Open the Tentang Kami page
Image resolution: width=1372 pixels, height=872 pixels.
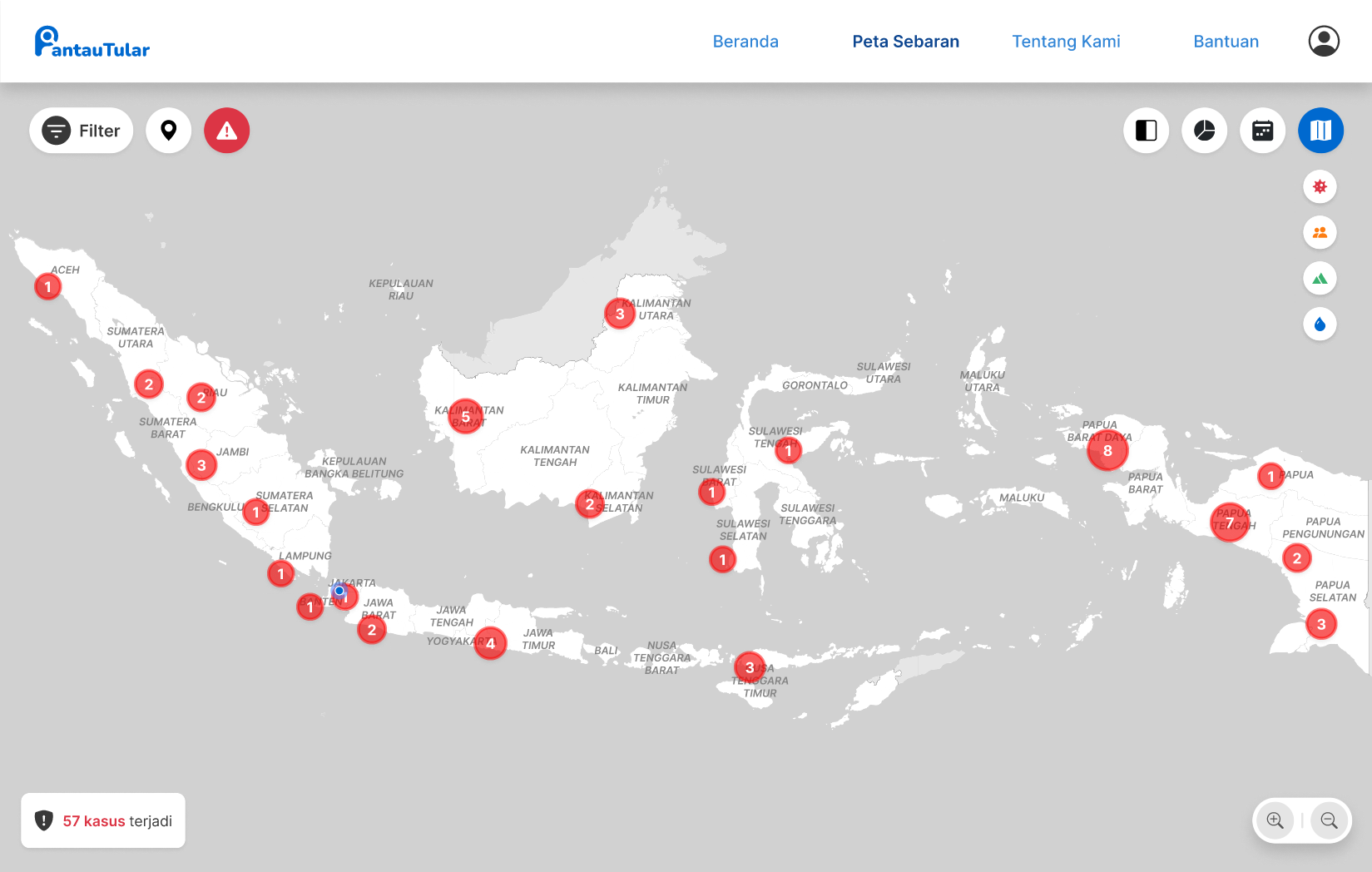[x=1066, y=42]
